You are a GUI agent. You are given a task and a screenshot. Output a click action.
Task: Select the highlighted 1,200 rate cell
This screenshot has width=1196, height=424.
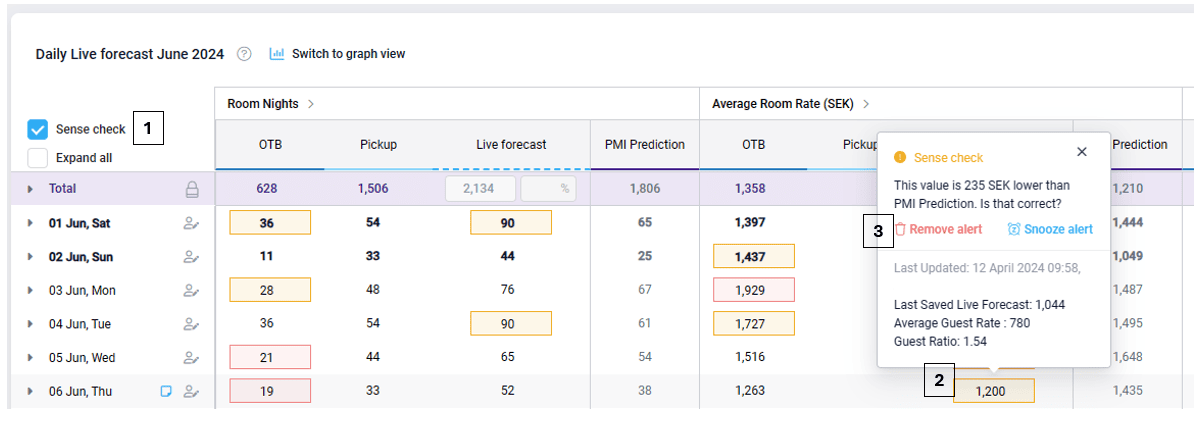coord(993,391)
